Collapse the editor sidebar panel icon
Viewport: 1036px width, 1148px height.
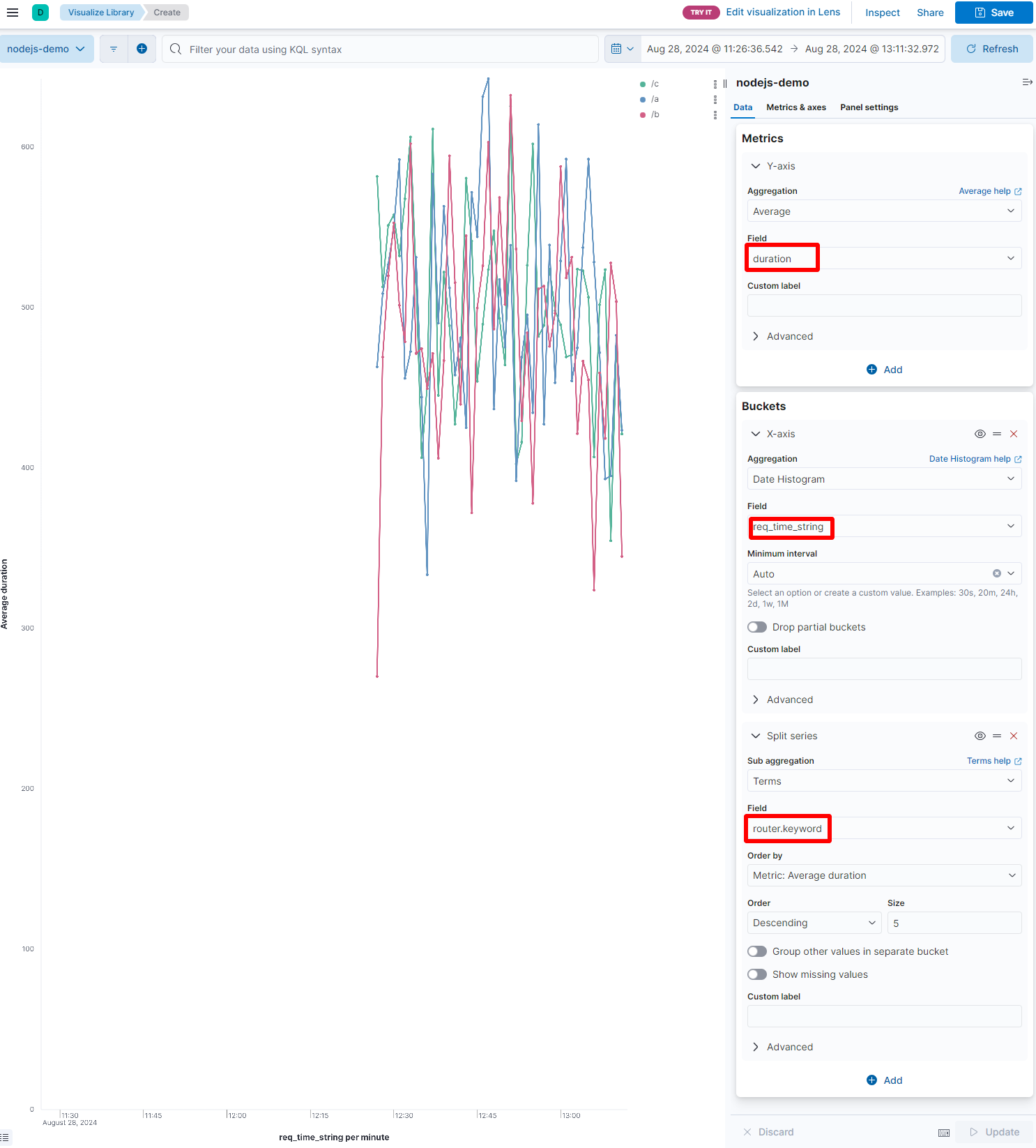point(1027,82)
